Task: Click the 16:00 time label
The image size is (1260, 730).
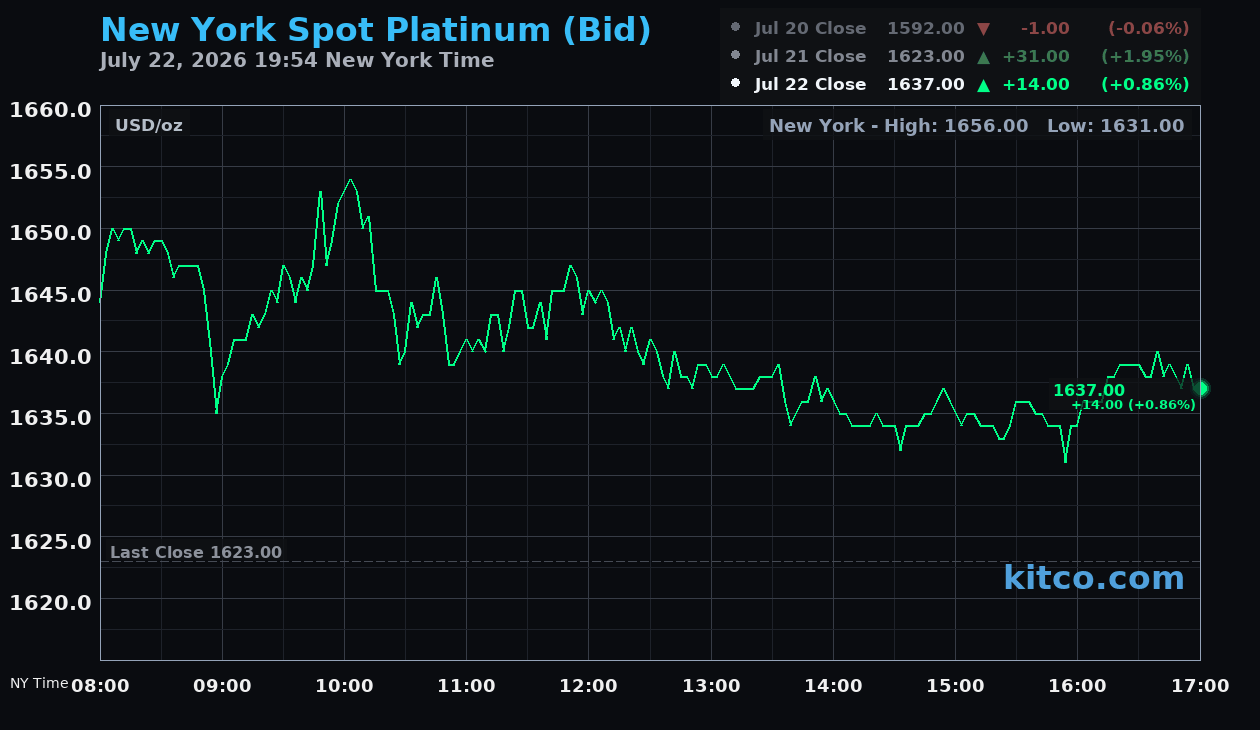Action: (x=1078, y=686)
